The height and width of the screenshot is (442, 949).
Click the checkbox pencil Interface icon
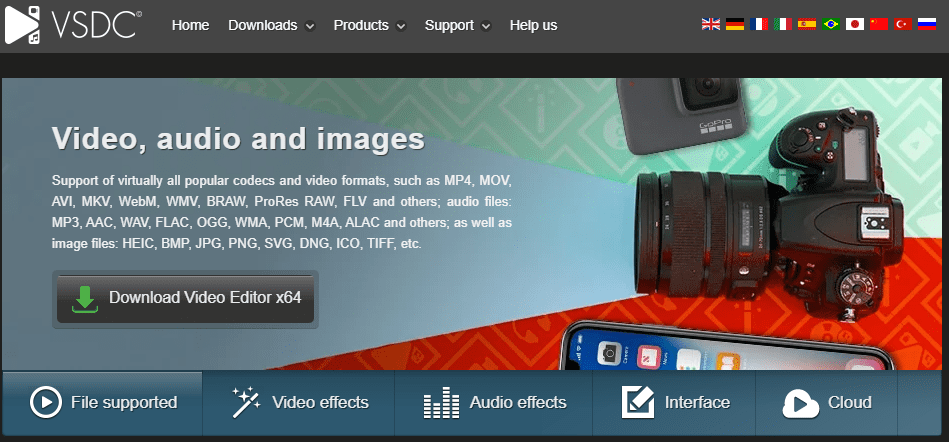coord(638,402)
